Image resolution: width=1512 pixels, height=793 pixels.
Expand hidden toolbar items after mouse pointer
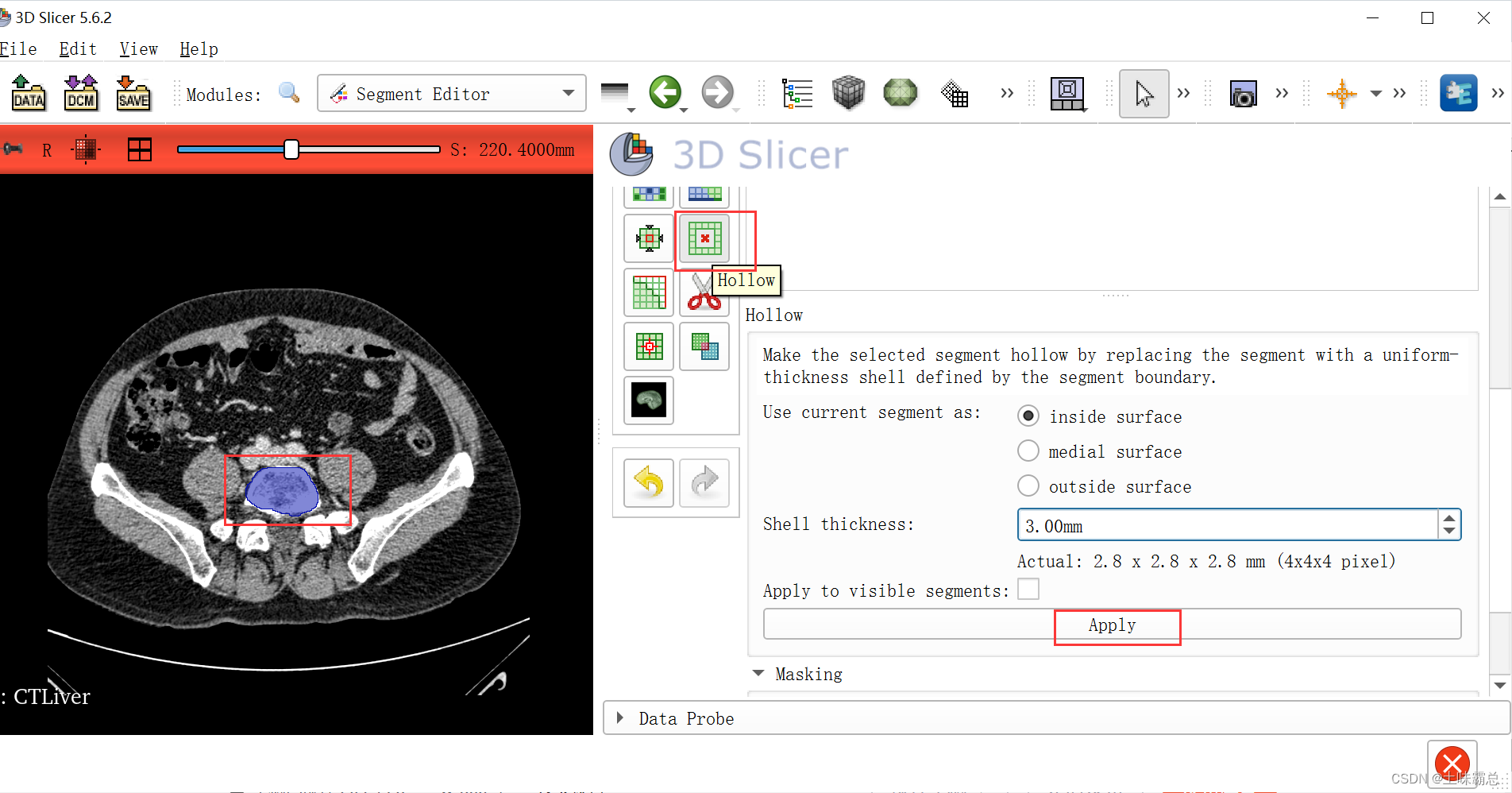pos(1183,94)
